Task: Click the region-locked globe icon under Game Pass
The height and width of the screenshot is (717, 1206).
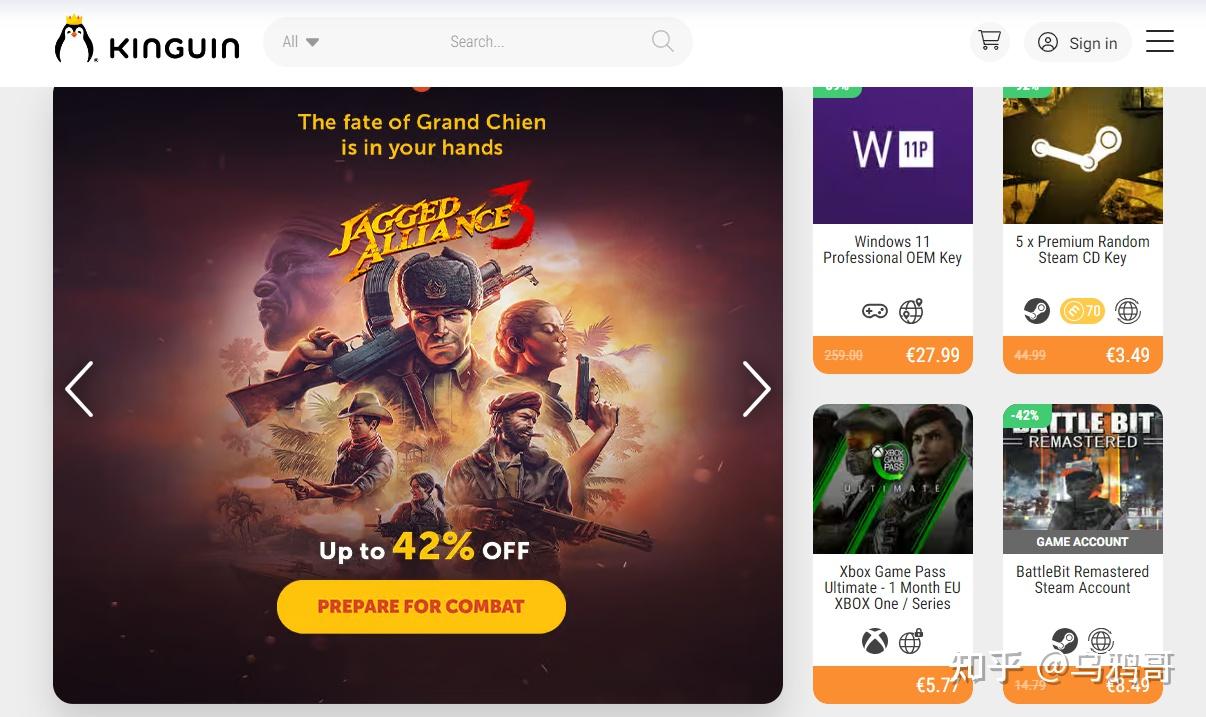Action: tap(910, 641)
